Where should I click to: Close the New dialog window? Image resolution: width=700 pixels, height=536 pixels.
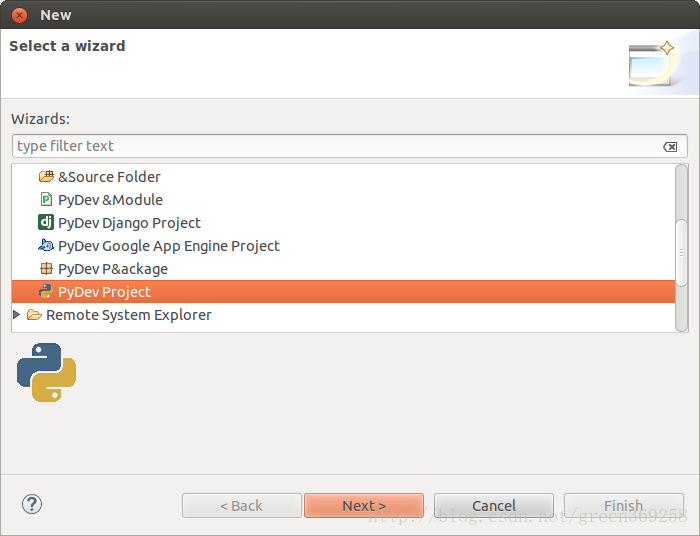tap(19, 15)
